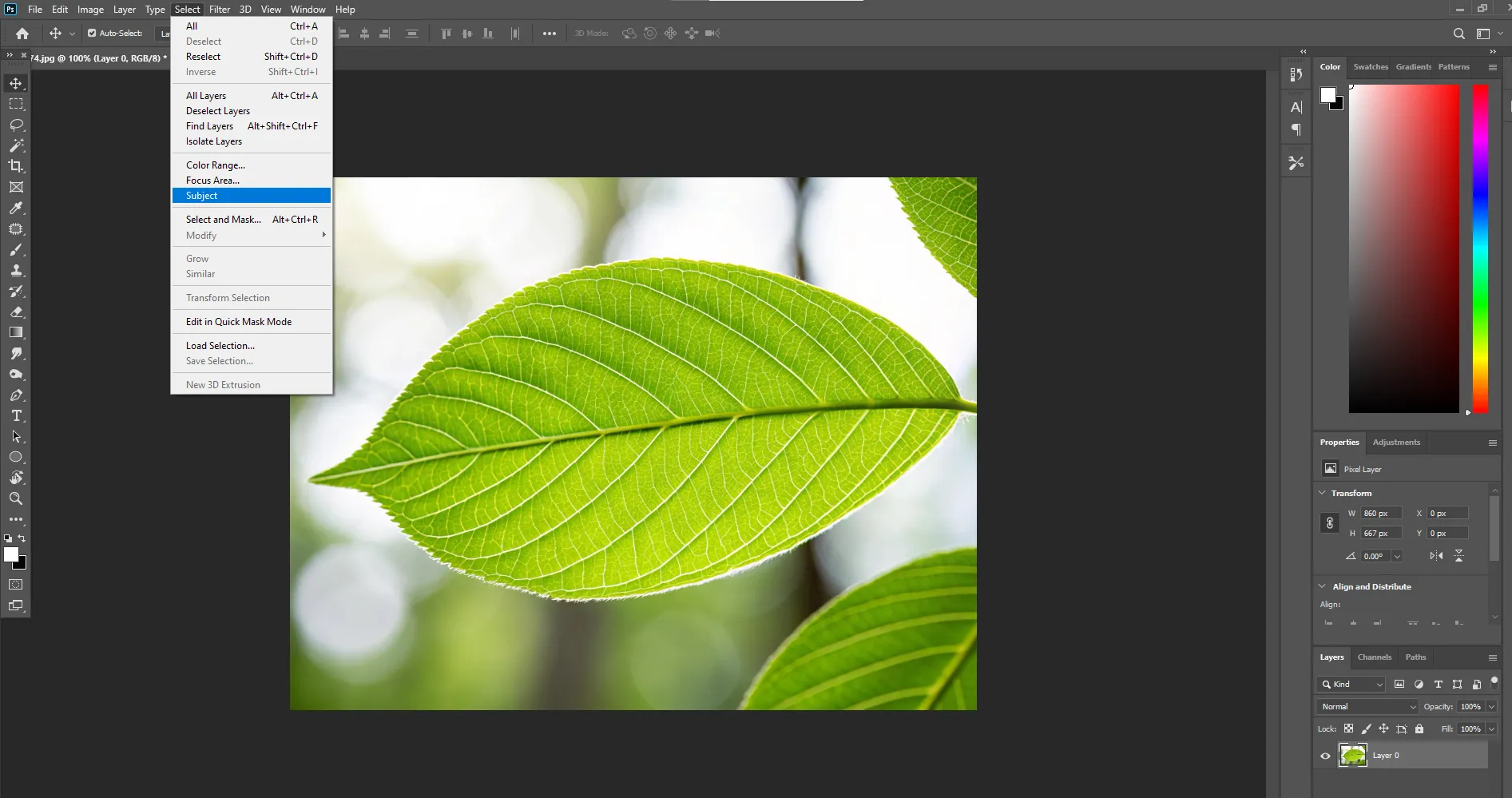Screen dimensions: 1512x798
Task: Open the search icon in options bar
Action: 1458,34
